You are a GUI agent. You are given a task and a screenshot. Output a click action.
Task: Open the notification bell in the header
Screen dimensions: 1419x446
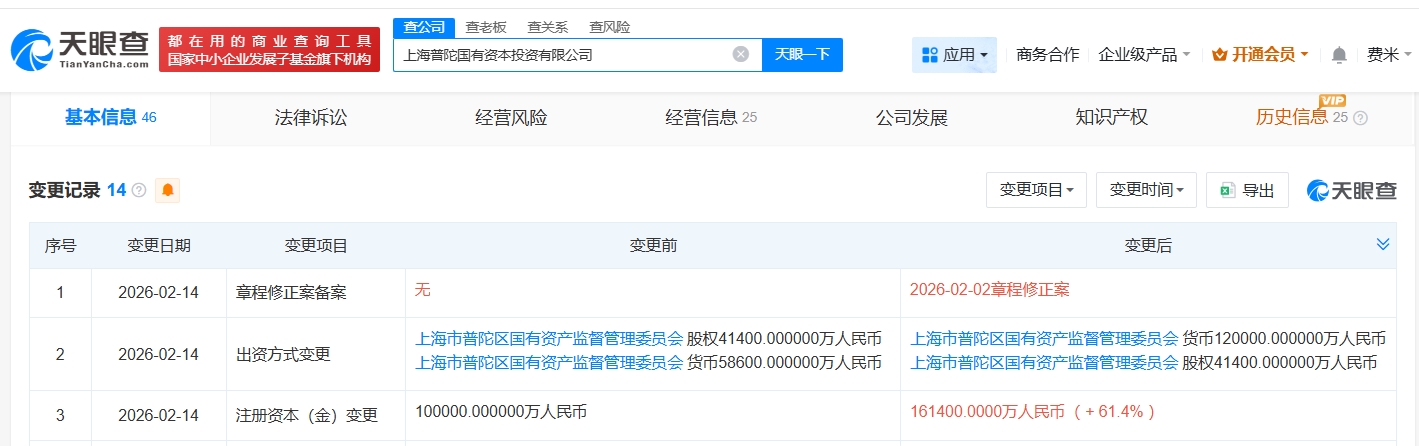(1339, 55)
